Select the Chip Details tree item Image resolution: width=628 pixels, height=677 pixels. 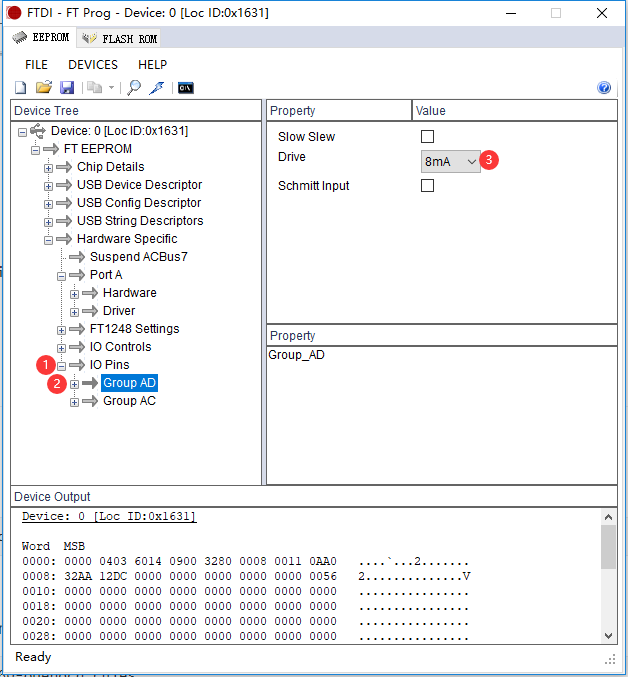pos(110,167)
